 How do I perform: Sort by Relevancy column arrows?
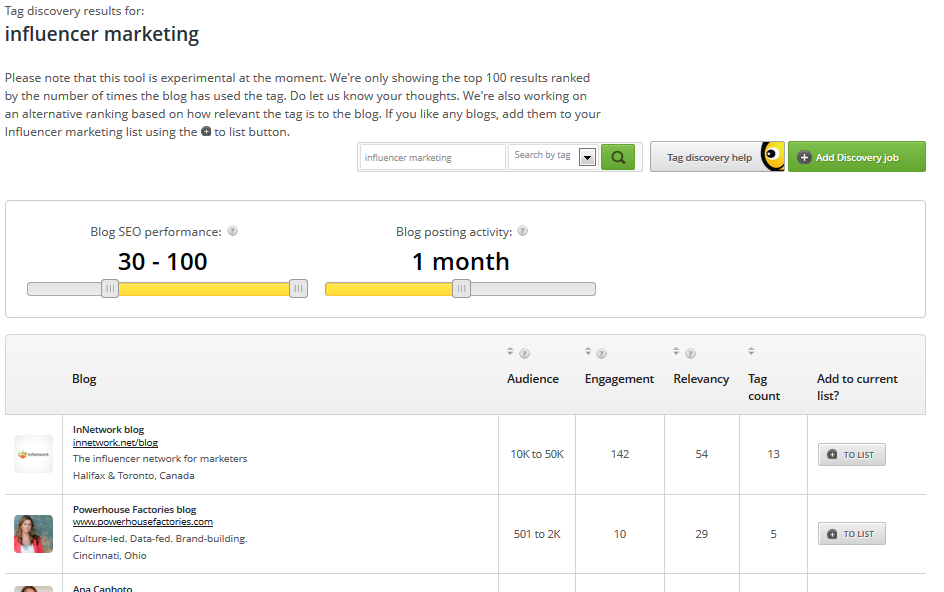(676, 351)
